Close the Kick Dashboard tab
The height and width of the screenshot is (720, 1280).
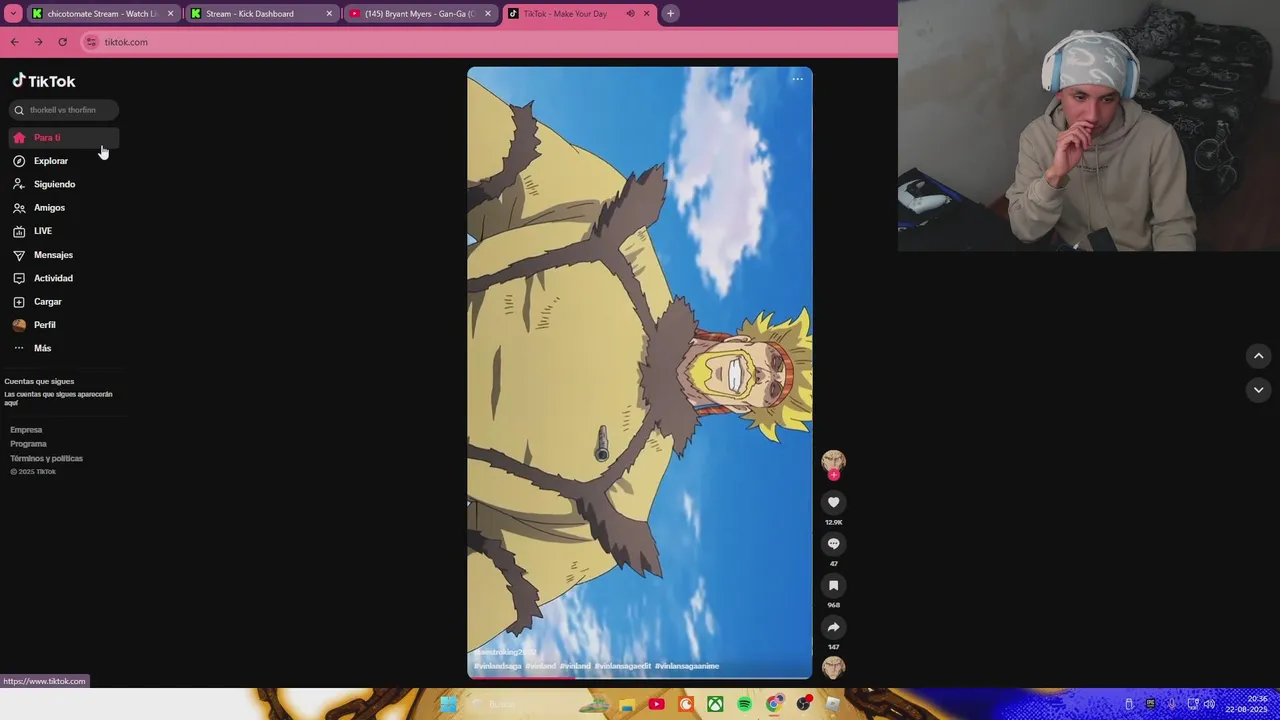point(329,14)
